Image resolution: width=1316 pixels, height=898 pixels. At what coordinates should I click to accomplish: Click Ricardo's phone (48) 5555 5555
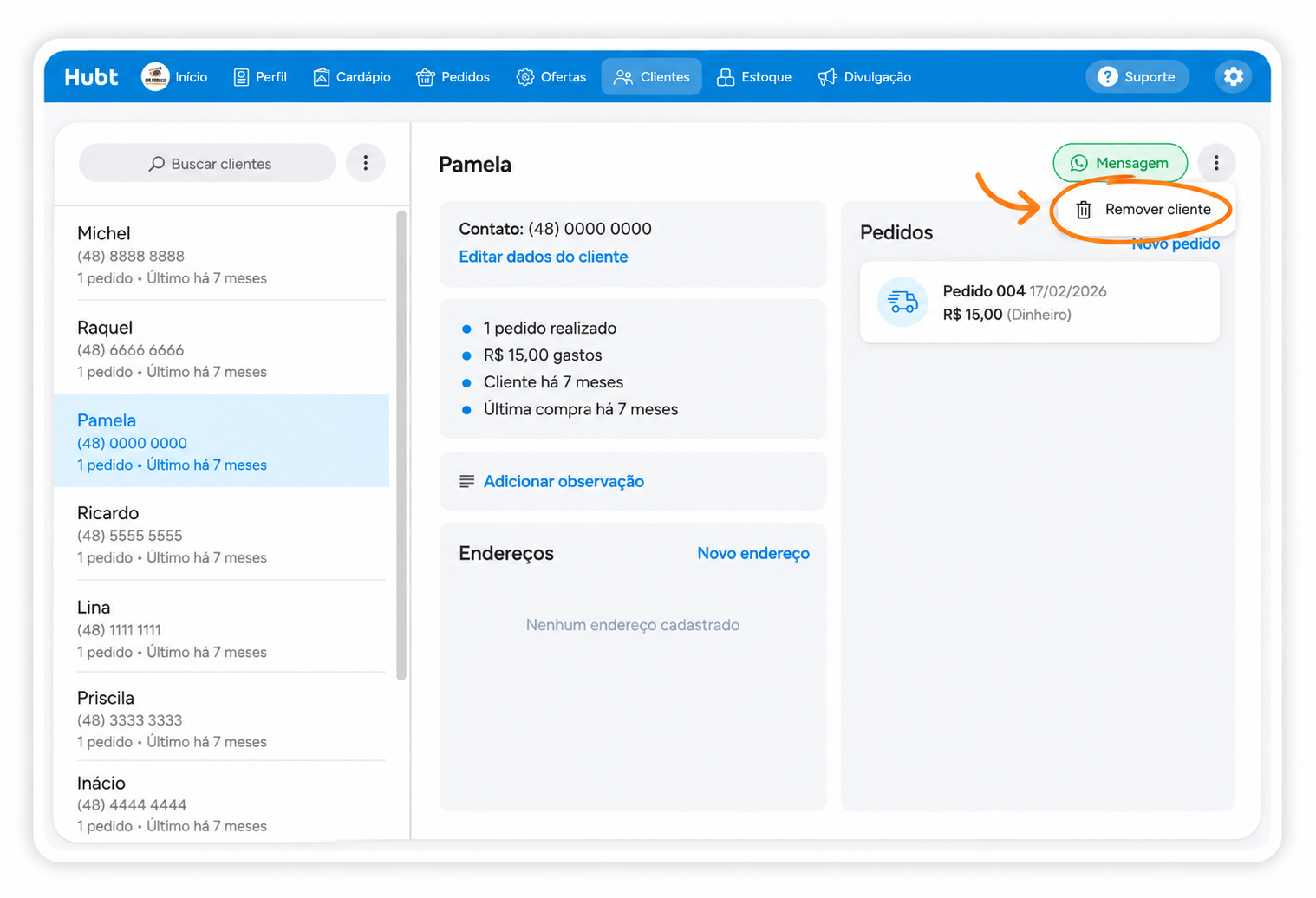pos(130,536)
